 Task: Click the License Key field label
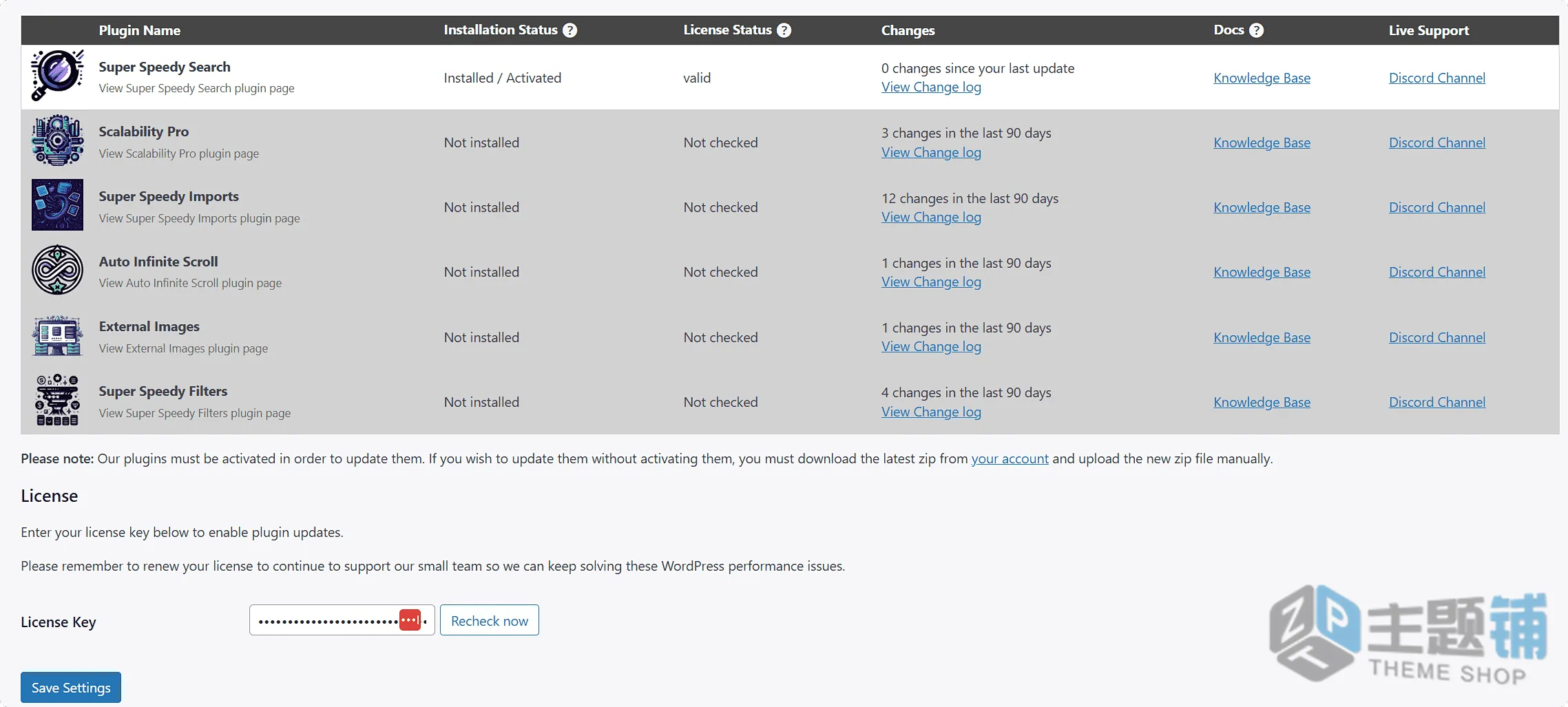pos(59,622)
